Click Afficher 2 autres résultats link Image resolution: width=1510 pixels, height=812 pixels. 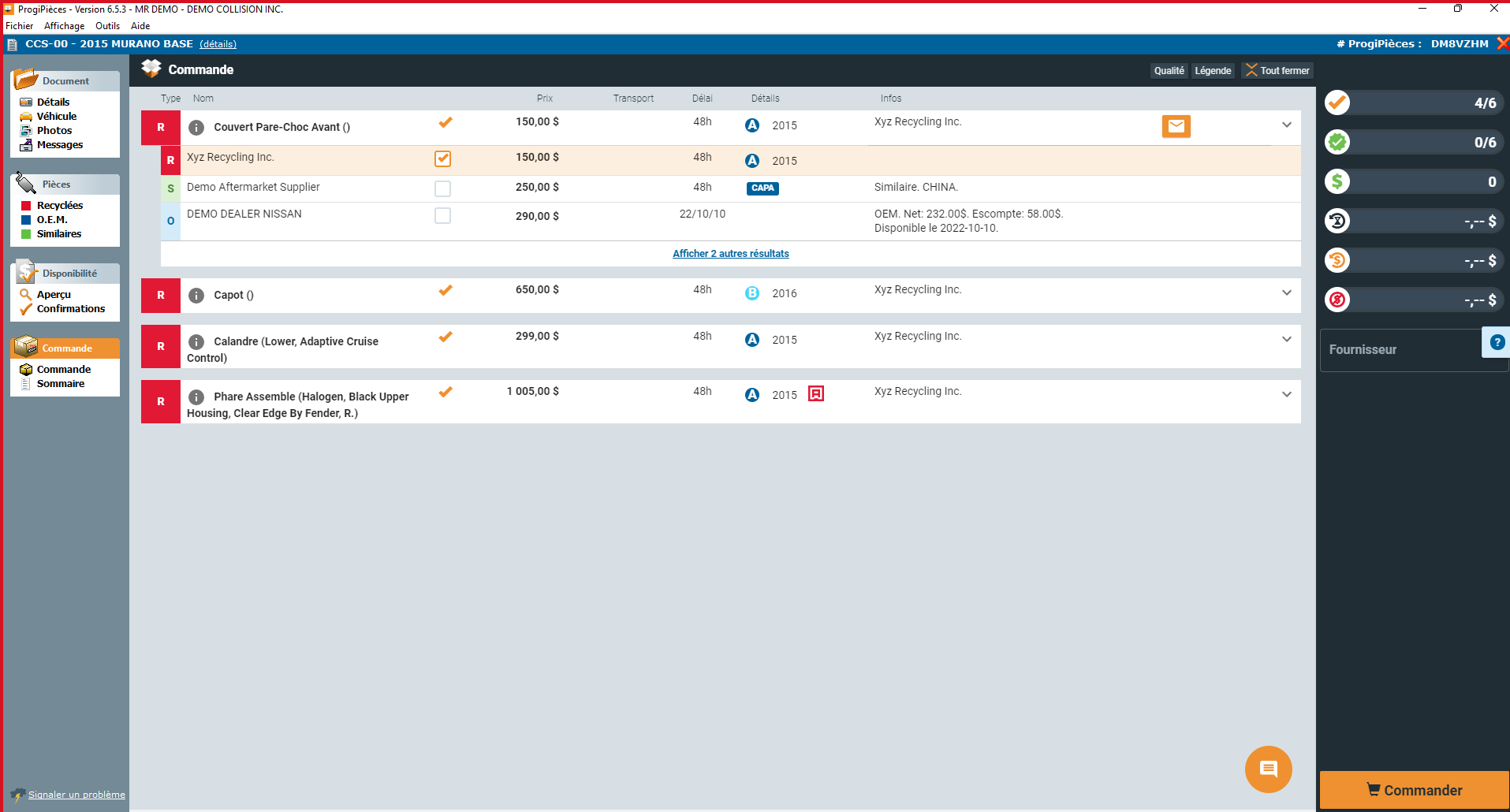point(730,253)
